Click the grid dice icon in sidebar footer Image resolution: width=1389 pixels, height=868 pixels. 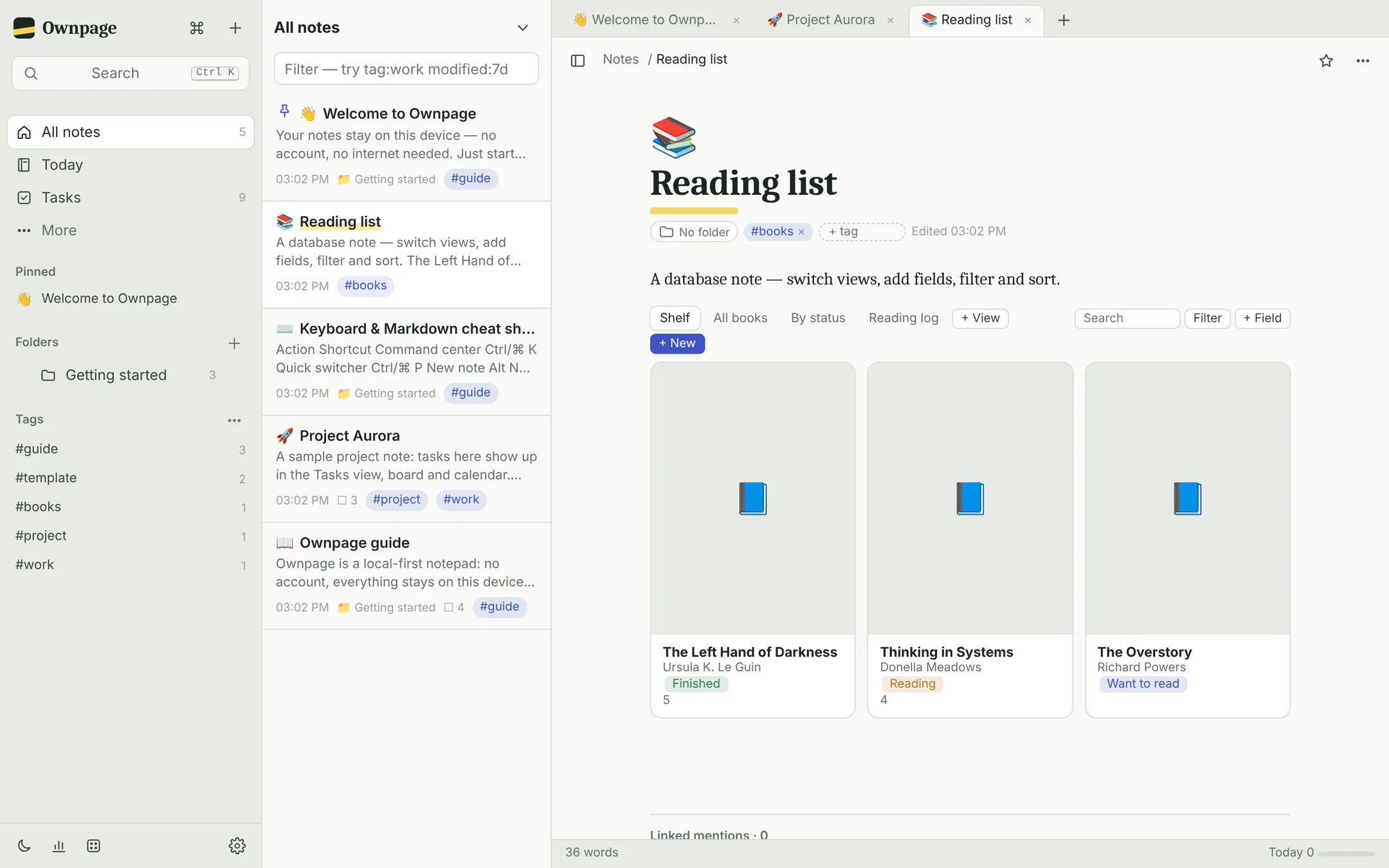(x=93, y=845)
